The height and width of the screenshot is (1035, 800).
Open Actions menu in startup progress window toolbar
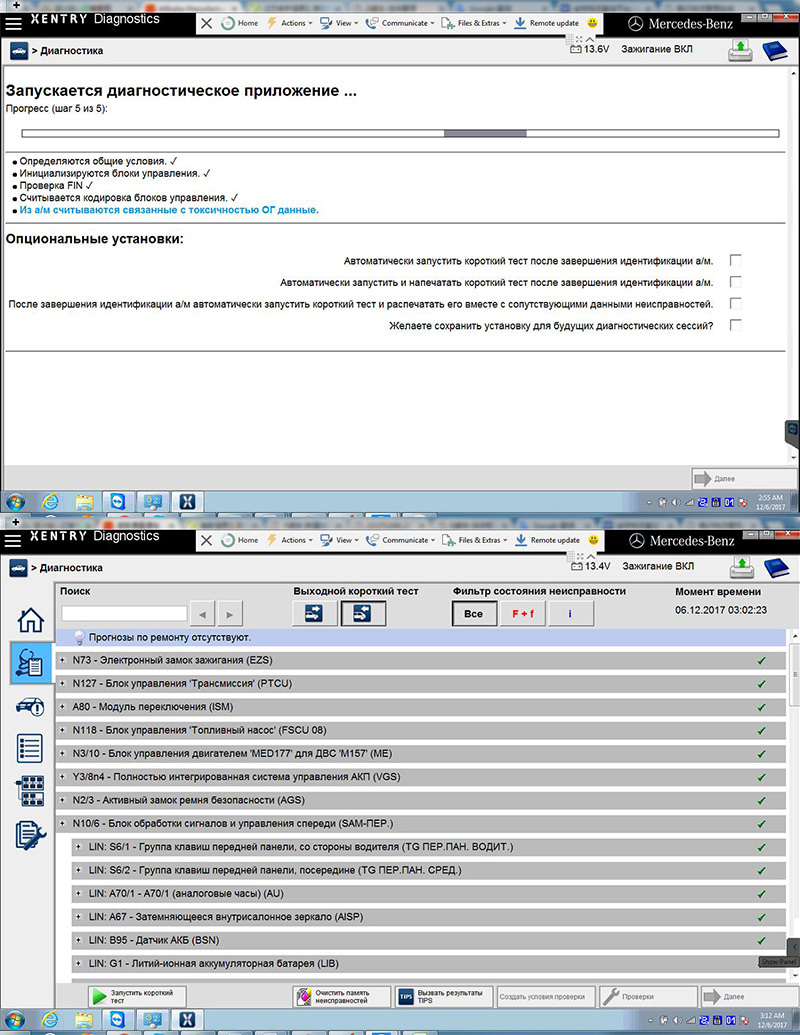pyautogui.click(x=289, y=23)
